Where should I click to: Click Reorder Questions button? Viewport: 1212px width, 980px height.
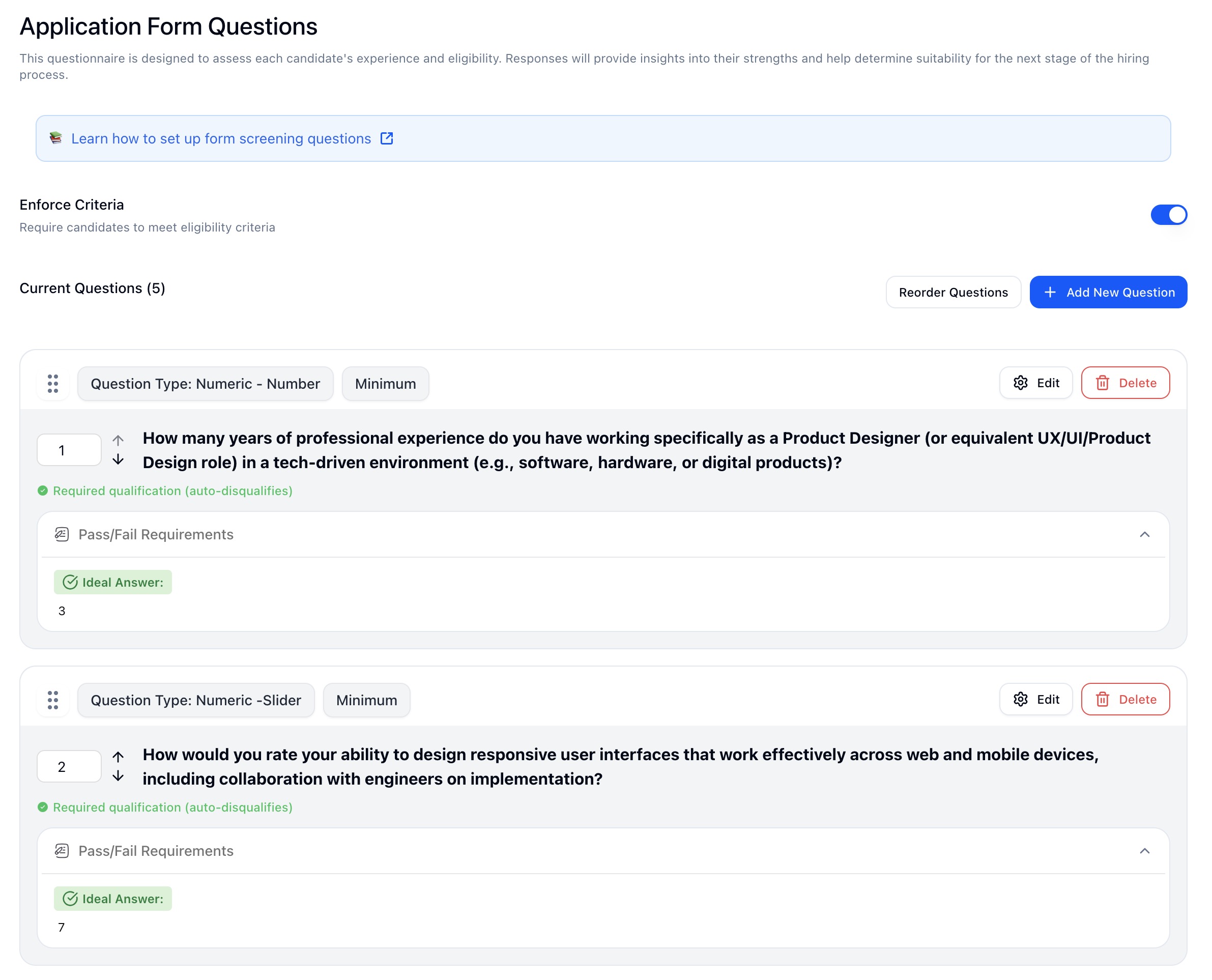click(953, 293)
